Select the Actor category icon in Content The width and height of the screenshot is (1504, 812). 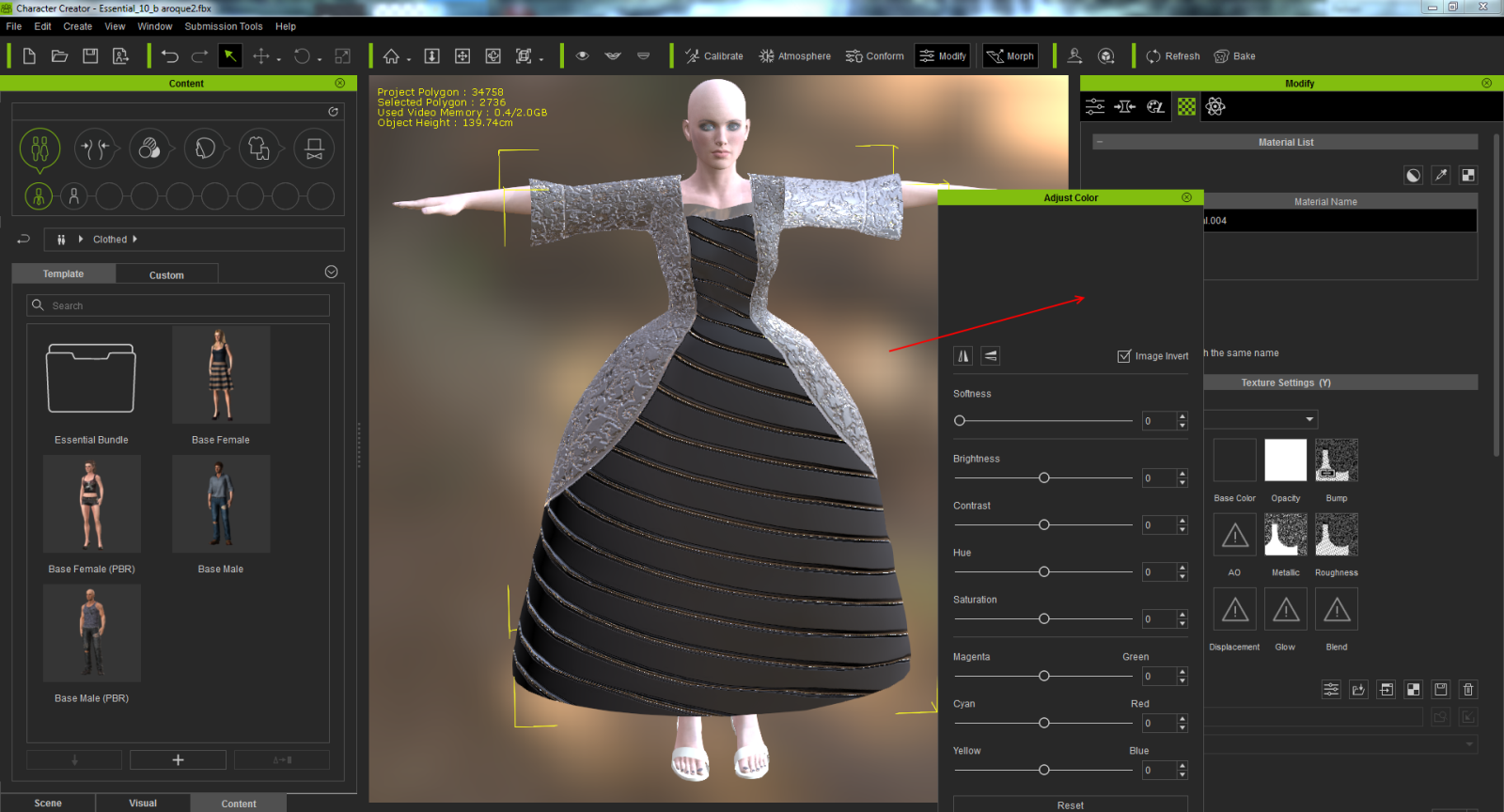point(39,148)
